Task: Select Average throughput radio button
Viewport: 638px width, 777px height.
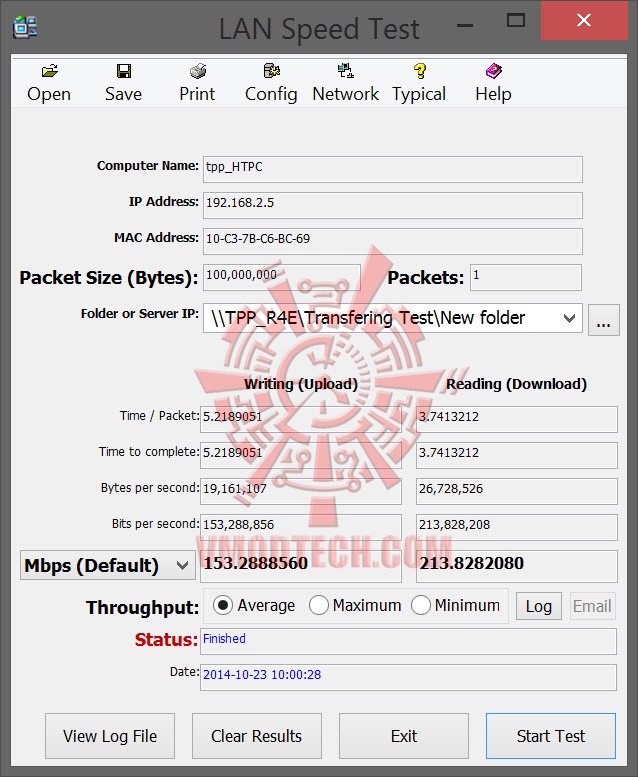Action: point(223,605)
